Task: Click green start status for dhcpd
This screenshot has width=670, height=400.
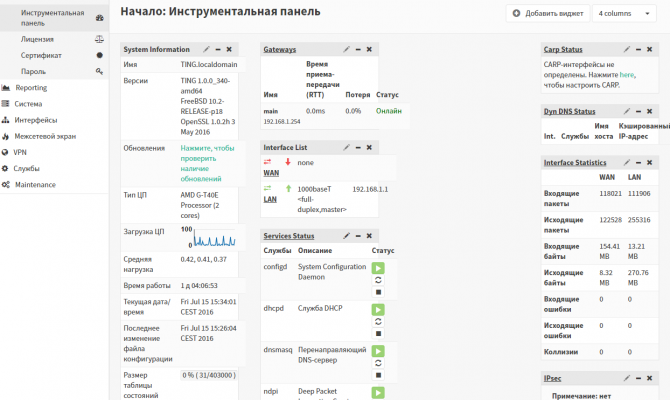Action: click(x=378, y=310)
